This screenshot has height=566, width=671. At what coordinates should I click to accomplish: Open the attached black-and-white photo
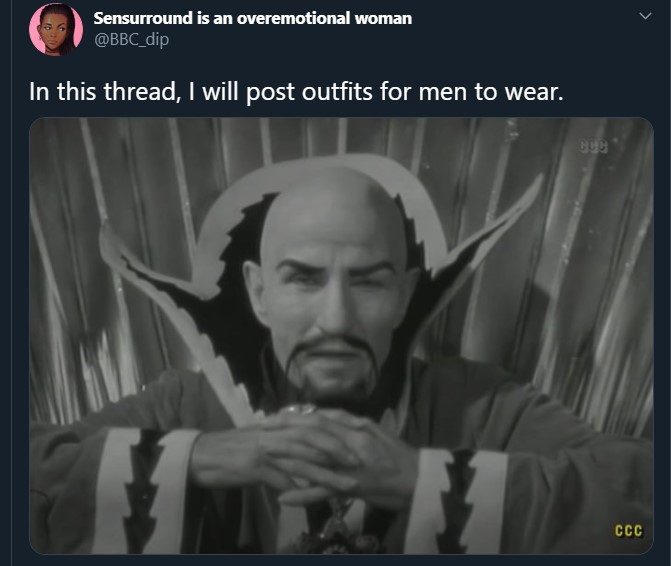(x=341, y=336)
